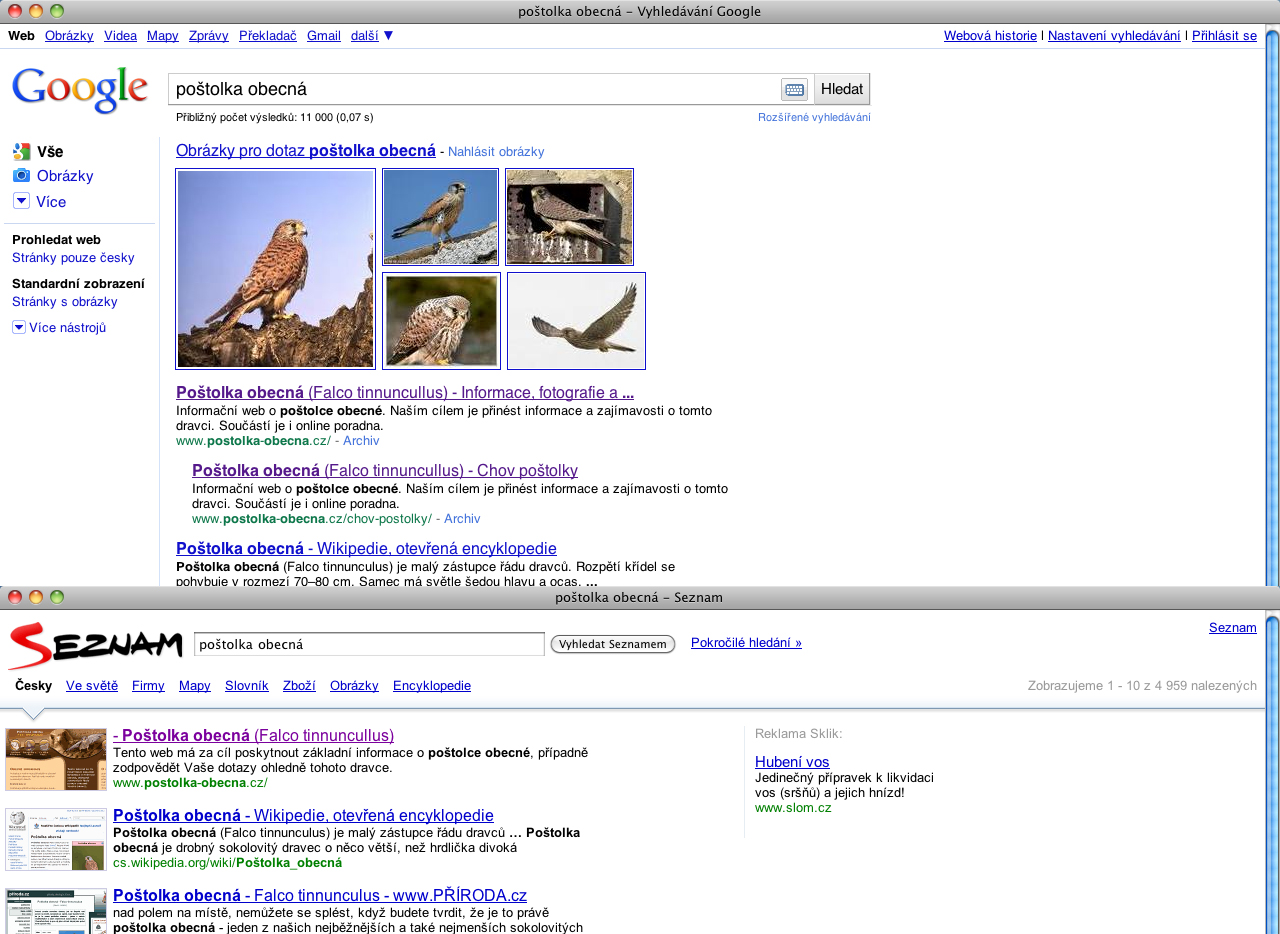Click Vyhledat Seznamem button
Viewport: 1280px width, 934px height.
click(613, 644)
